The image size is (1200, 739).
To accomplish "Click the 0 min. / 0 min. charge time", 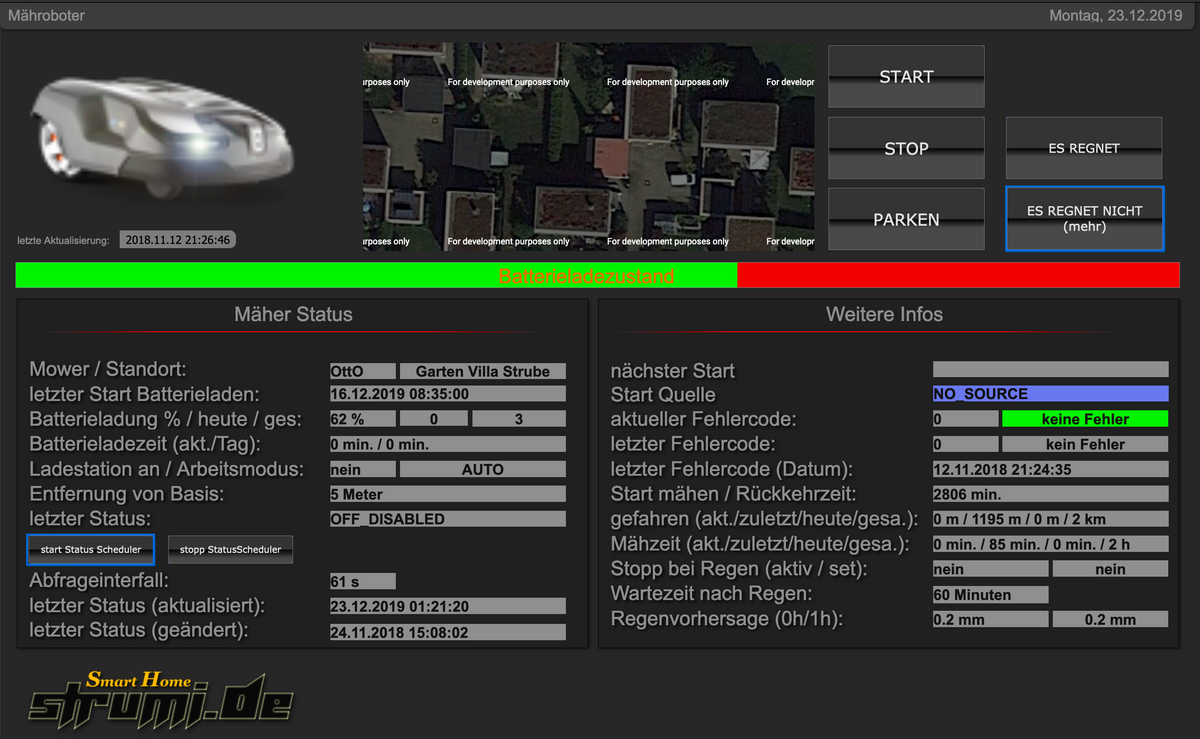I will click(448, 444).
